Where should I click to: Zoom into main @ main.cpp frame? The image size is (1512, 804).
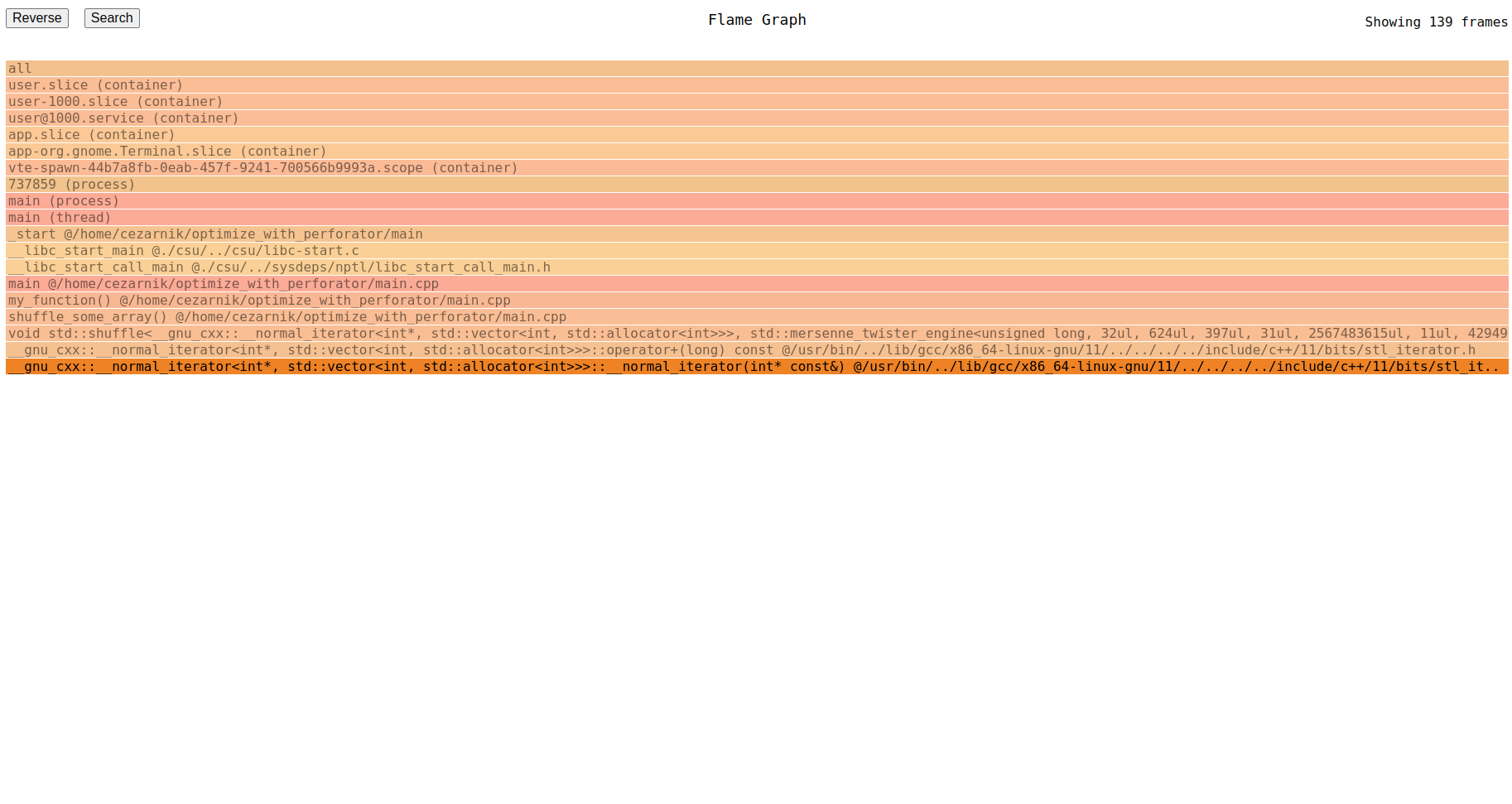click(x=756, y=284)
